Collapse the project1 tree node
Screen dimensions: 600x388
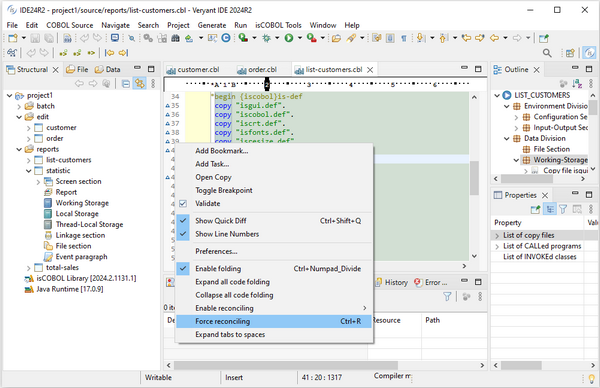pyautogui.click(x=10, y=95)
